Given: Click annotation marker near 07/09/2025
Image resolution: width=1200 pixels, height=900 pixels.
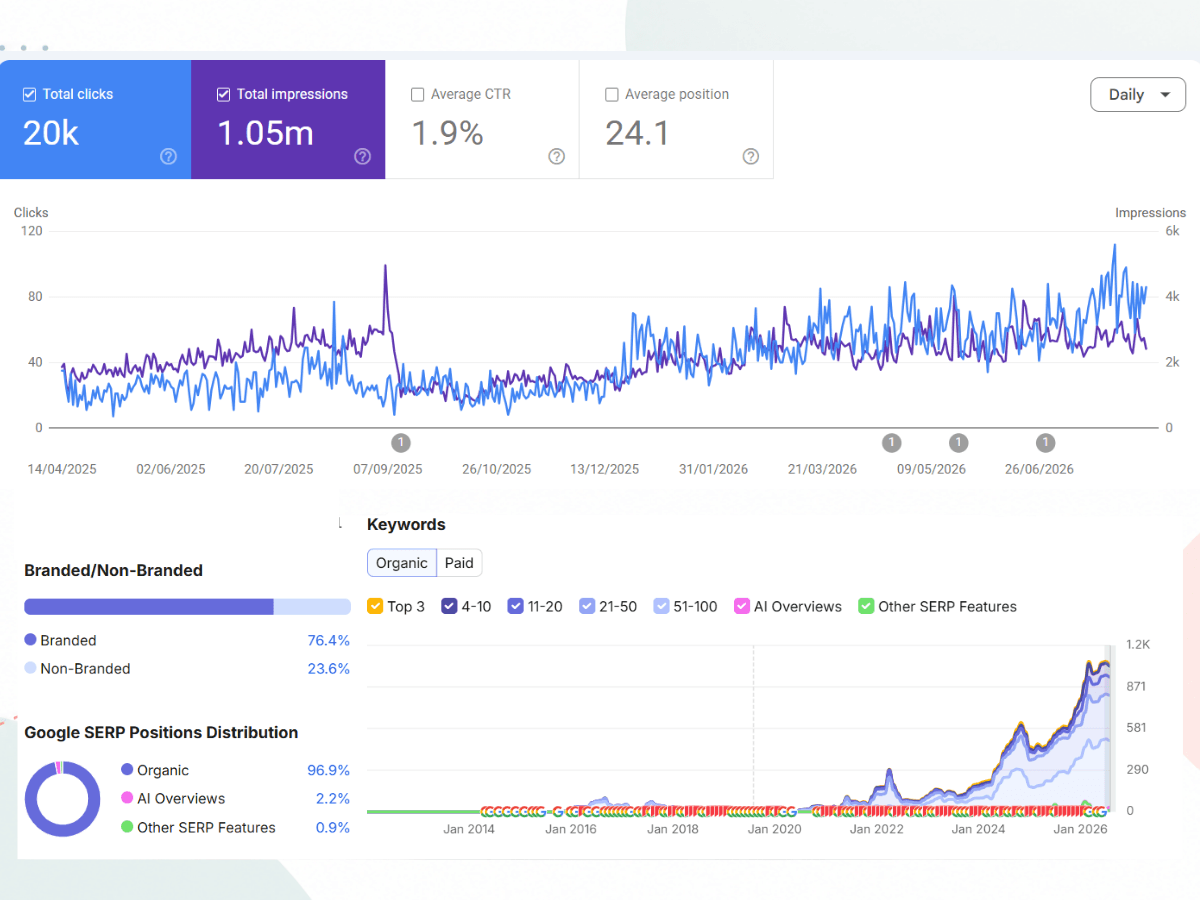Looking at the screenshot, I should pos(401,442).
